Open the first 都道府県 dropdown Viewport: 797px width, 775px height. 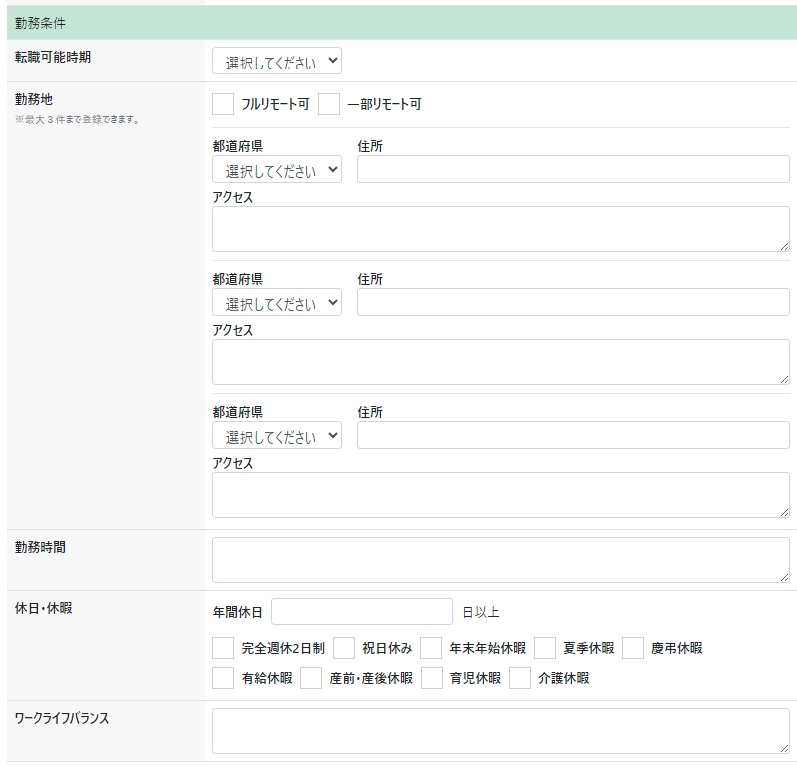pyautogui.click(x=276, y=170)
